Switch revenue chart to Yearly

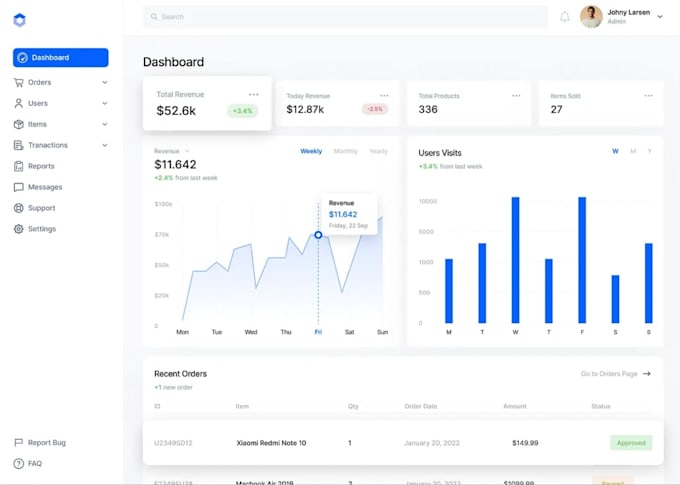pyautogui.click(x=379, y=151)
